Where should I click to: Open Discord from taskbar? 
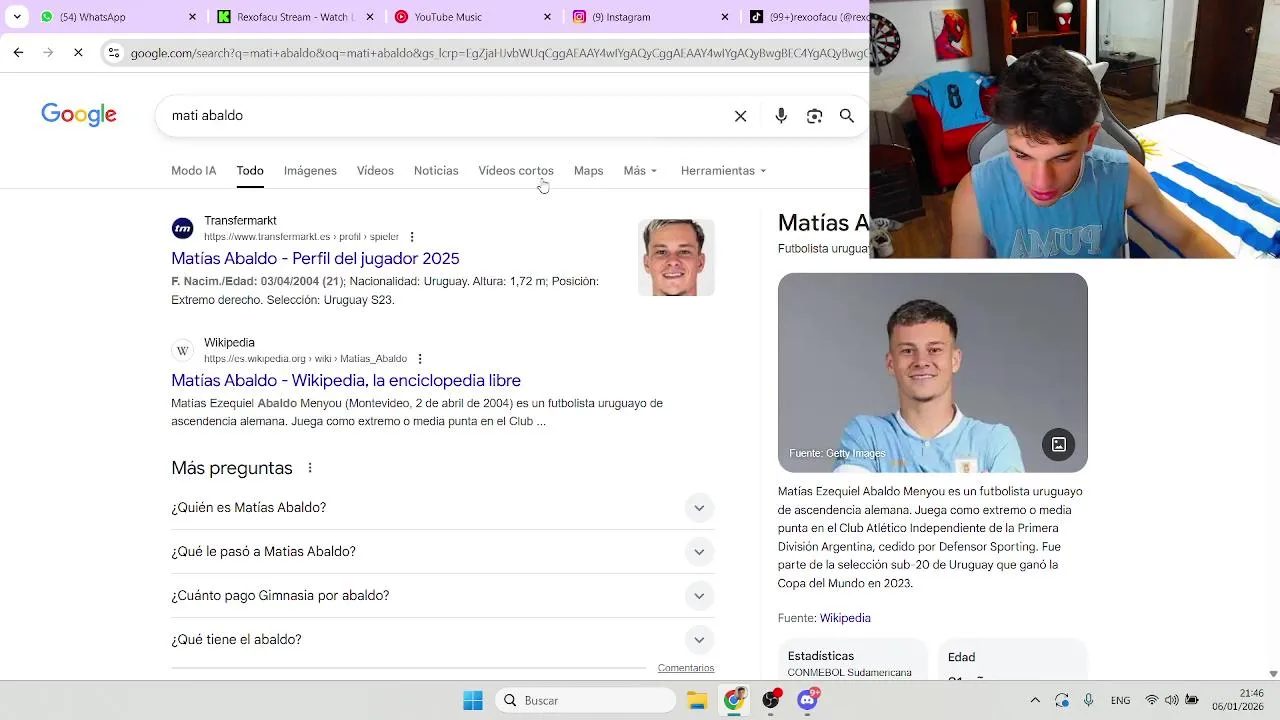(808, 699)
